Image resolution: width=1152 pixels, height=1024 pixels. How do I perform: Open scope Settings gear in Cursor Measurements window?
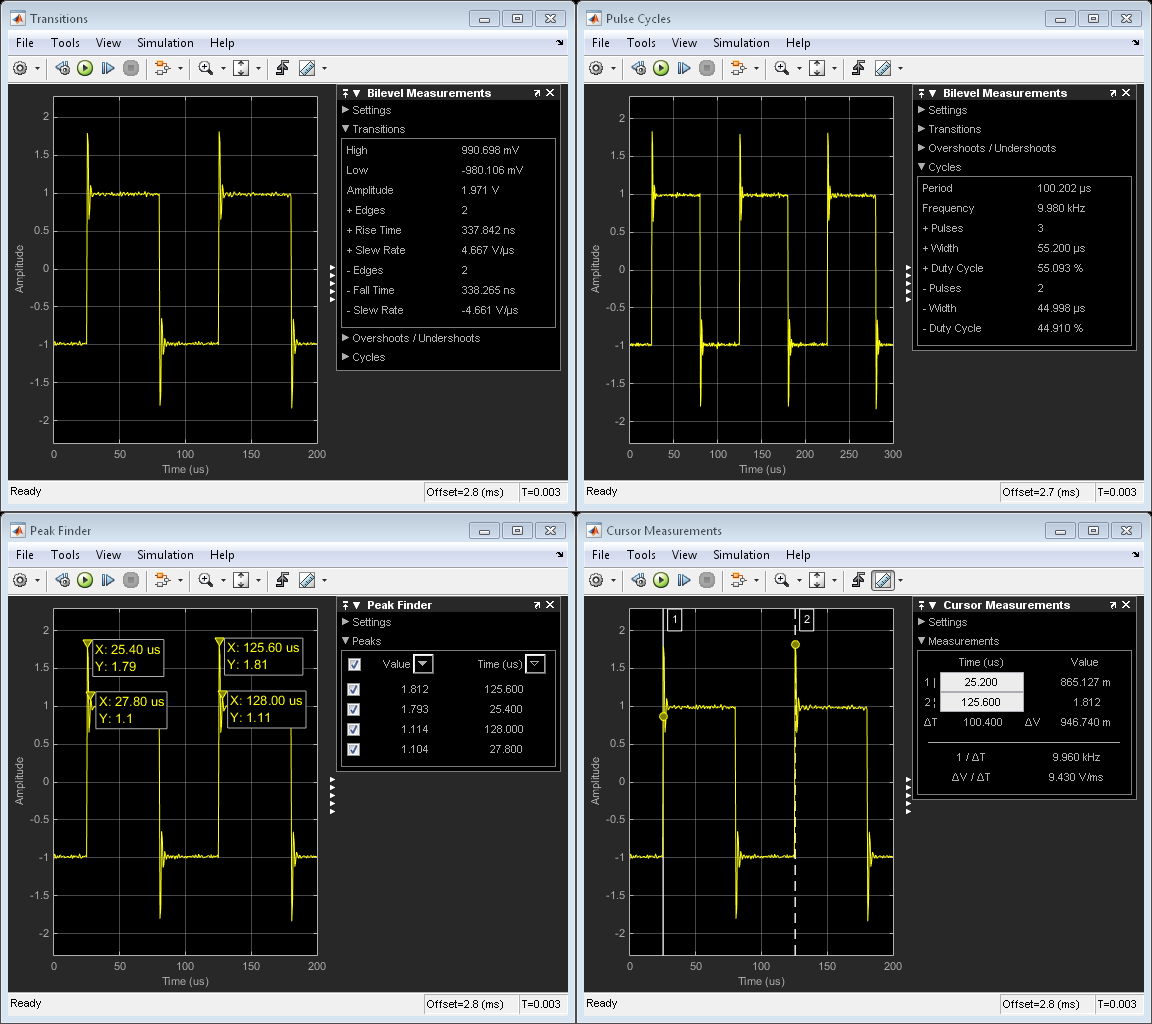(598, 580)
